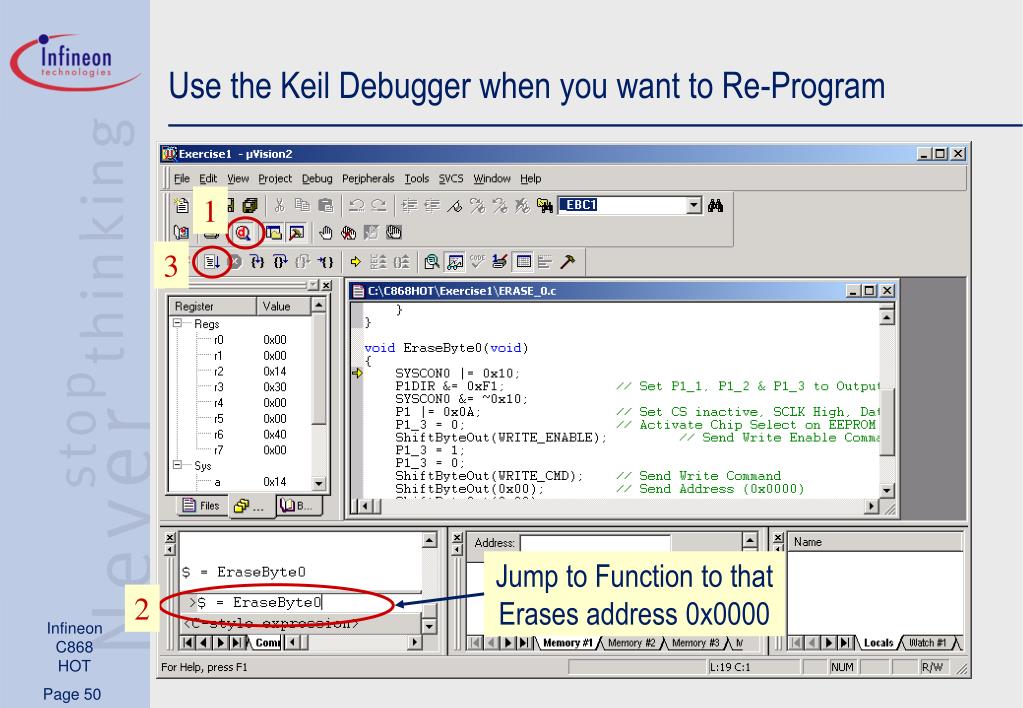Toggle the Project Window toolbar button
The height and width of the screenshot is (708, 1023).
point(273,233)
